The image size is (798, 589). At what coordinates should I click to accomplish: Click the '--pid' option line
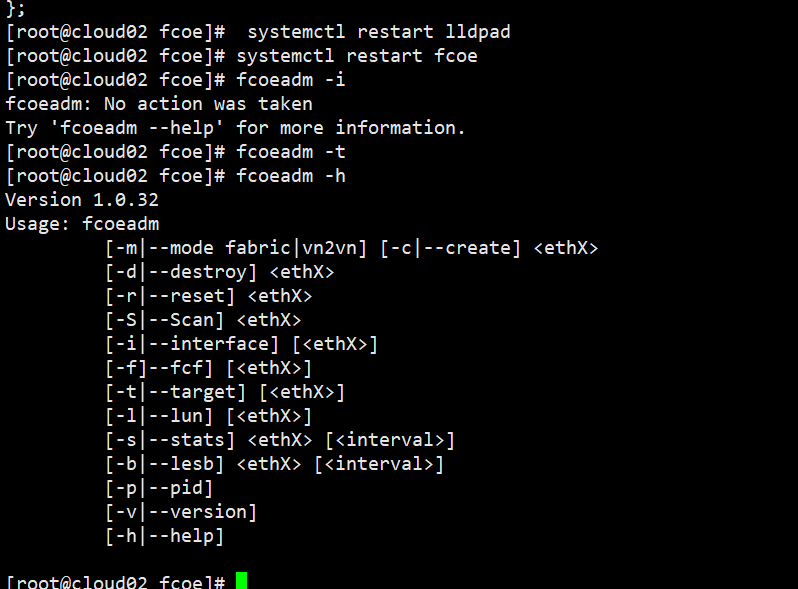click(159, 488)
